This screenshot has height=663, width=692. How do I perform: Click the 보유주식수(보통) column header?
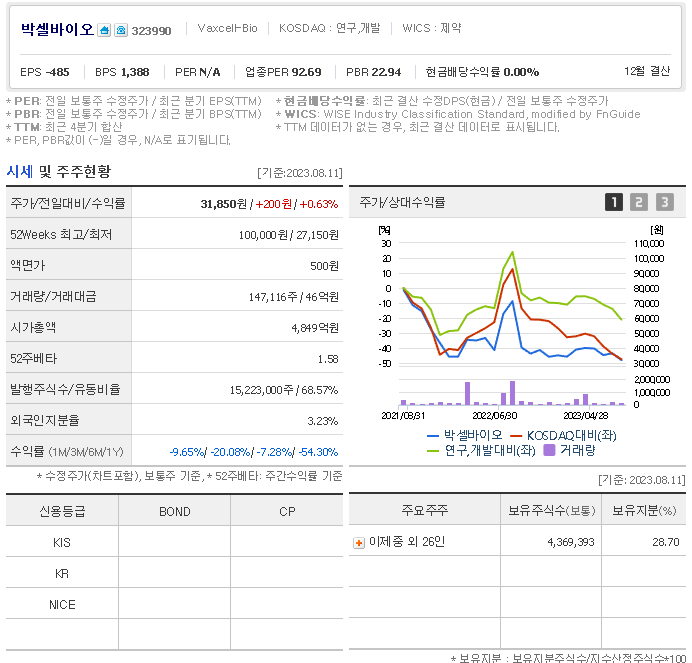(x=551, y=511)
